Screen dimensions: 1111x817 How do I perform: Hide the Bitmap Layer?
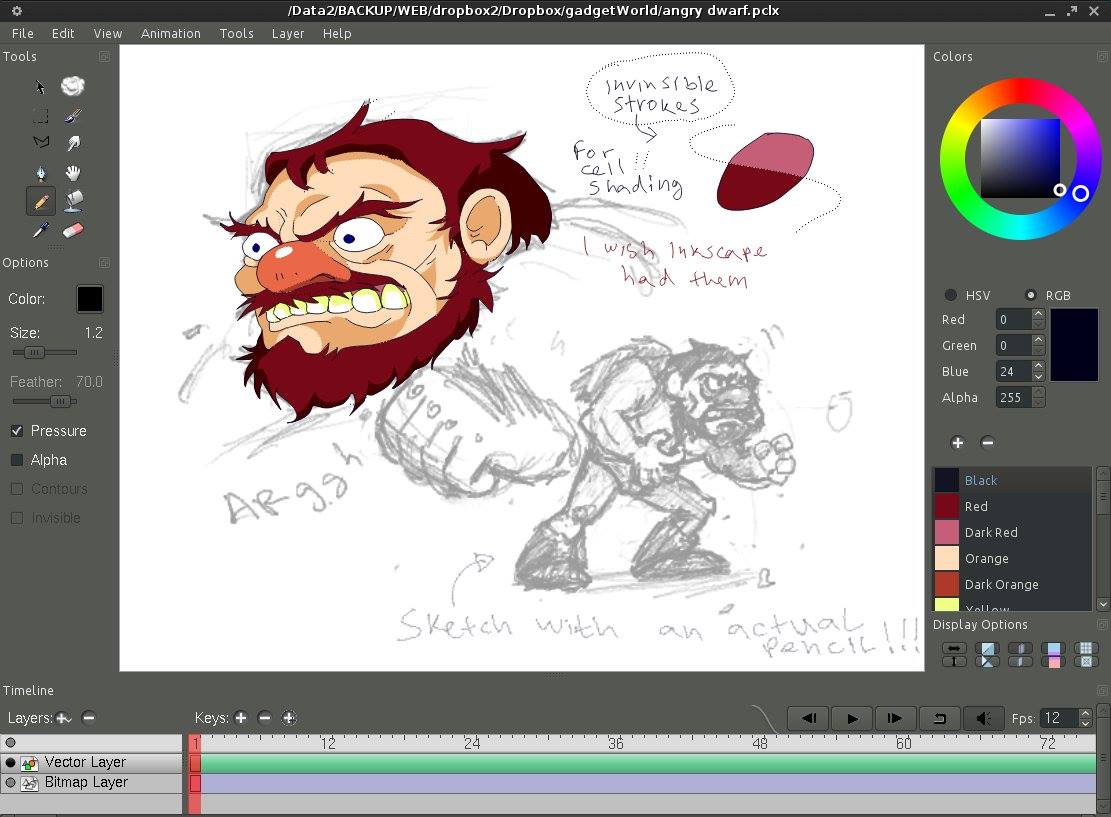pos(10,783)
